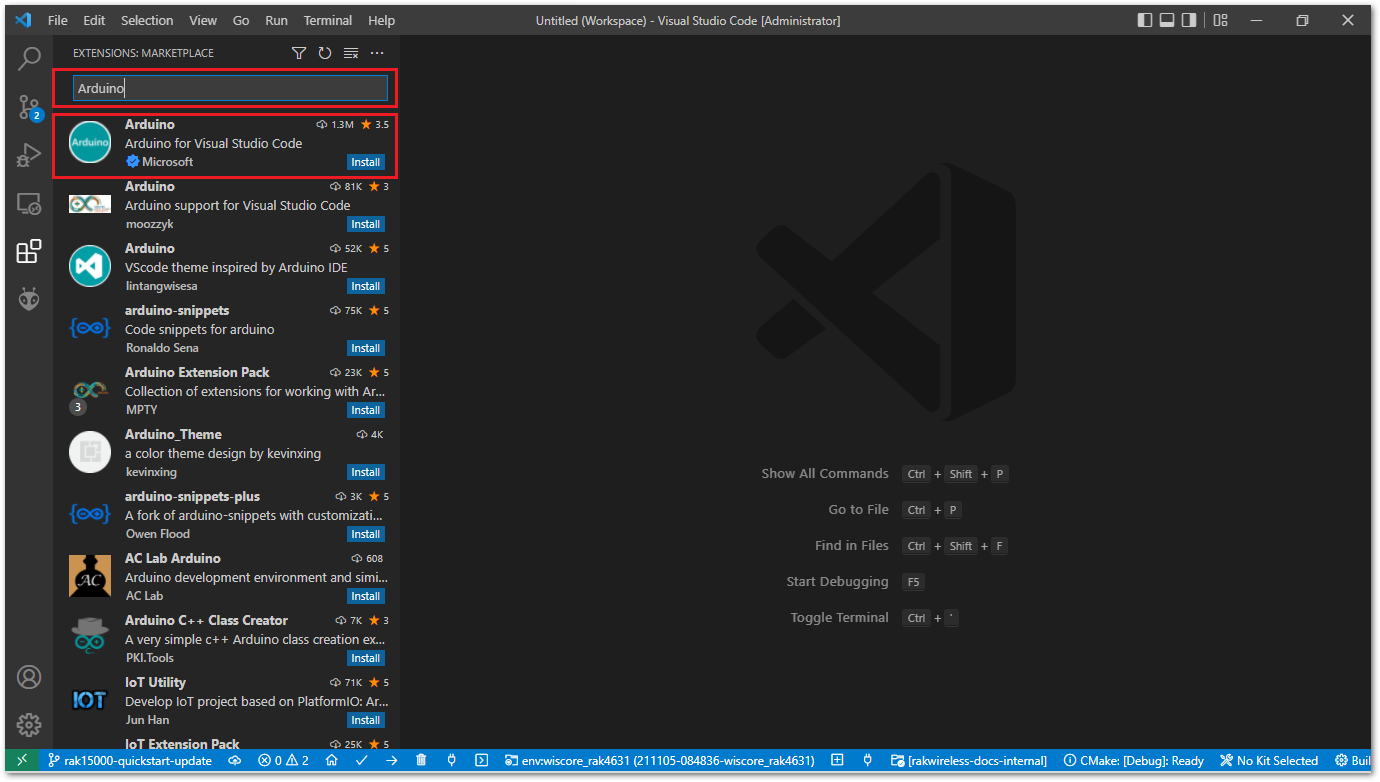Install Arduino theme by lintangwisesa

coord(365,286)
